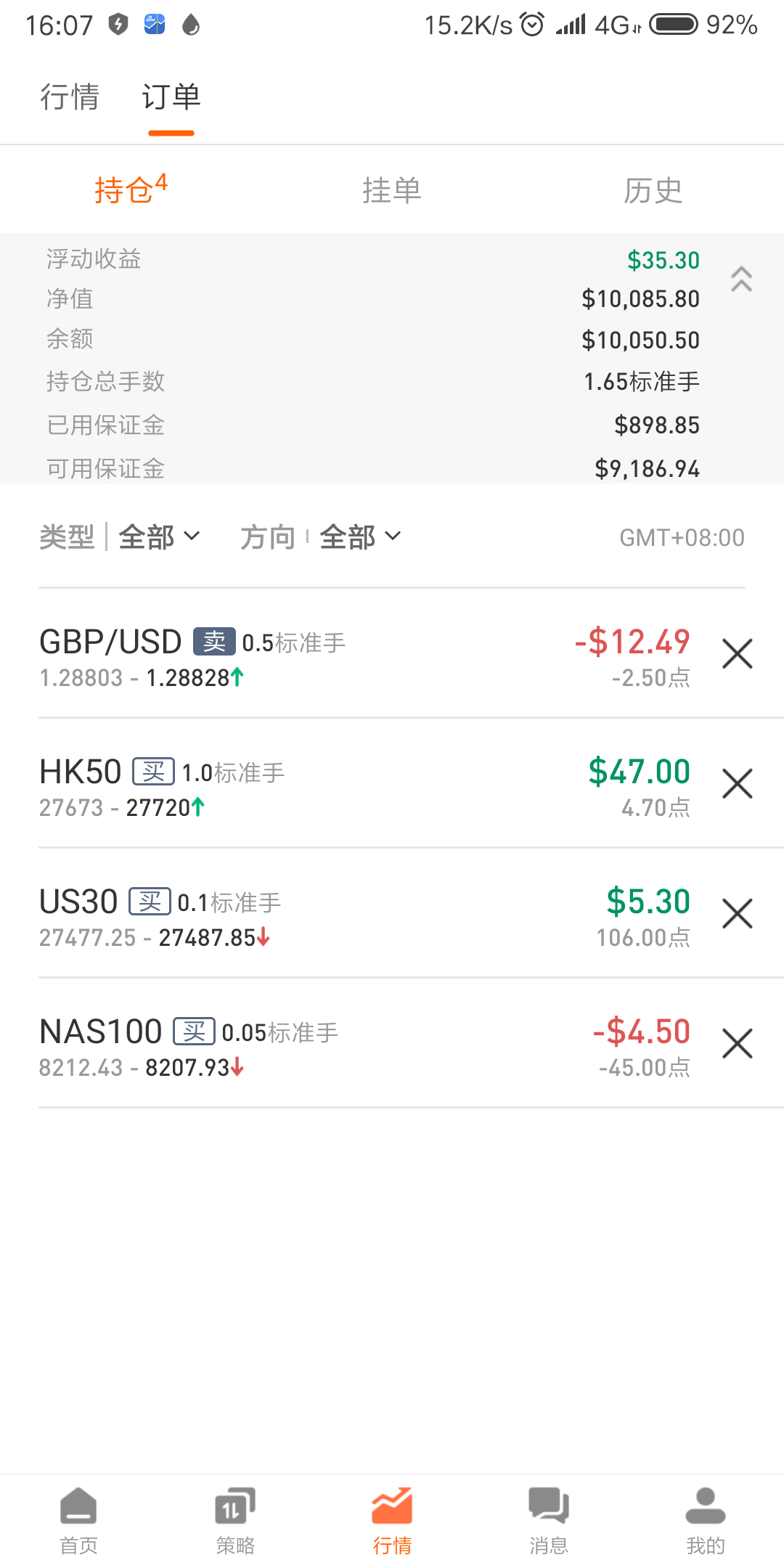Close the GBP/USD position with X icon

tap(737, 653)
